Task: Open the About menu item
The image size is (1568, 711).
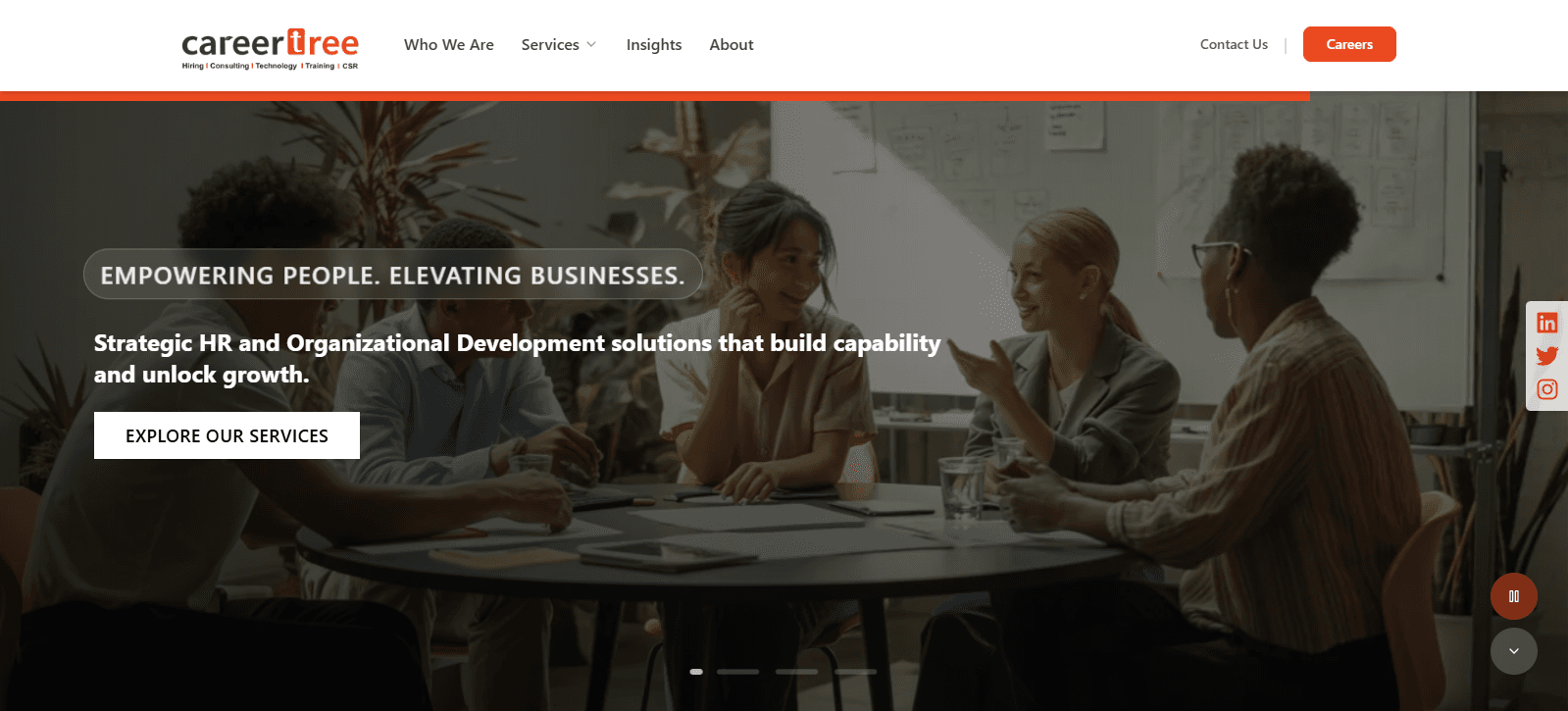Action: [732, 45]
